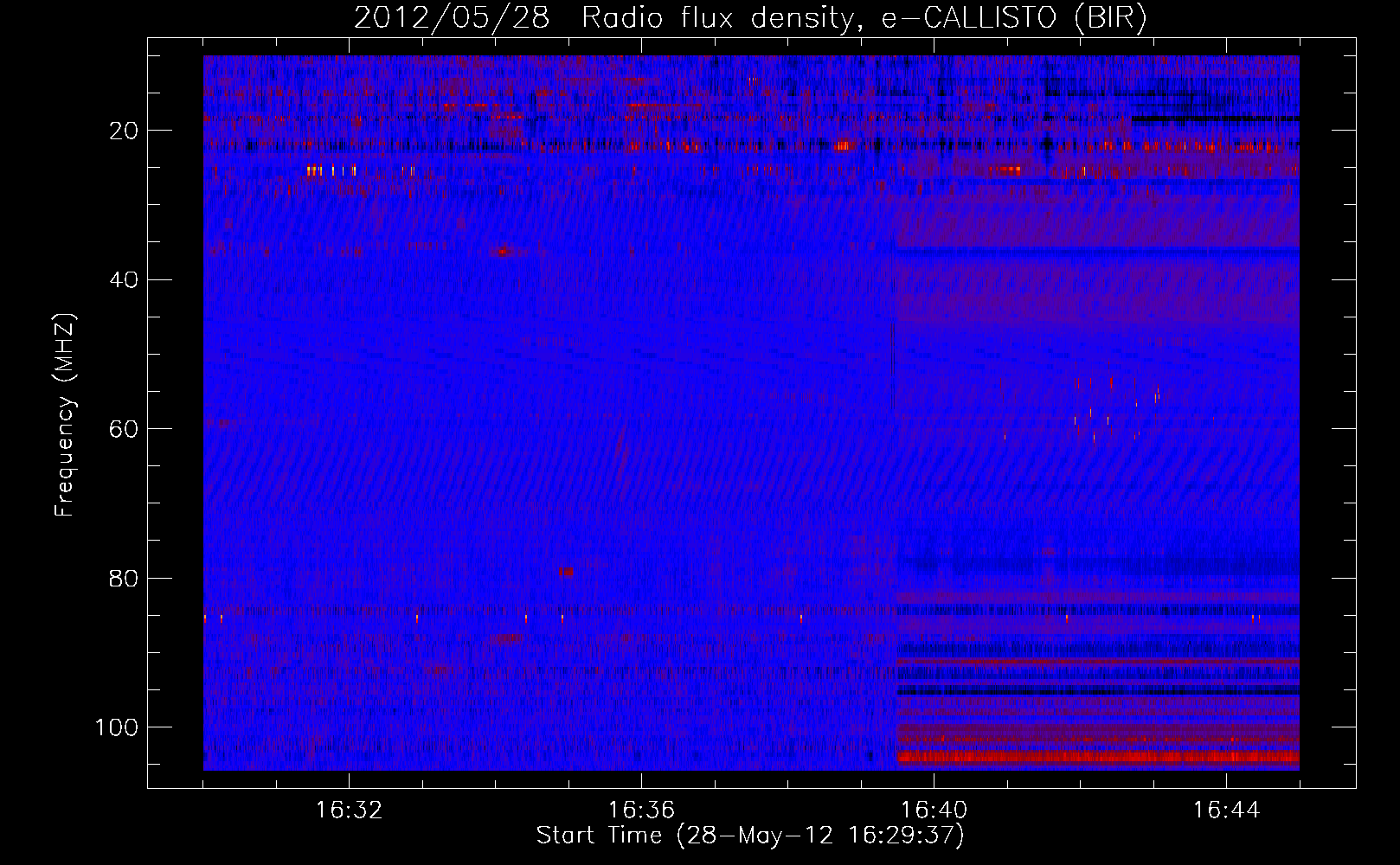
Task: Click the 'Frequency (MHZ)' axis label
Action: 65,414
